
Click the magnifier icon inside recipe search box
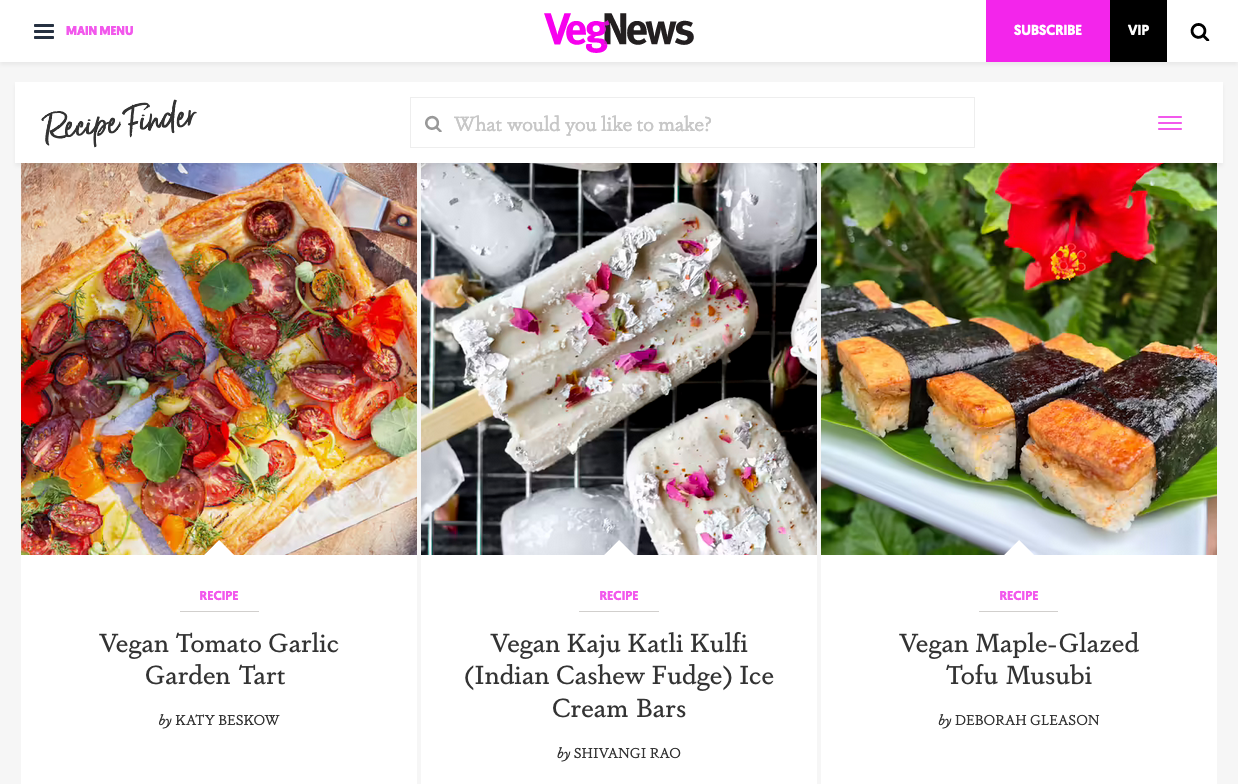[433, 124]
